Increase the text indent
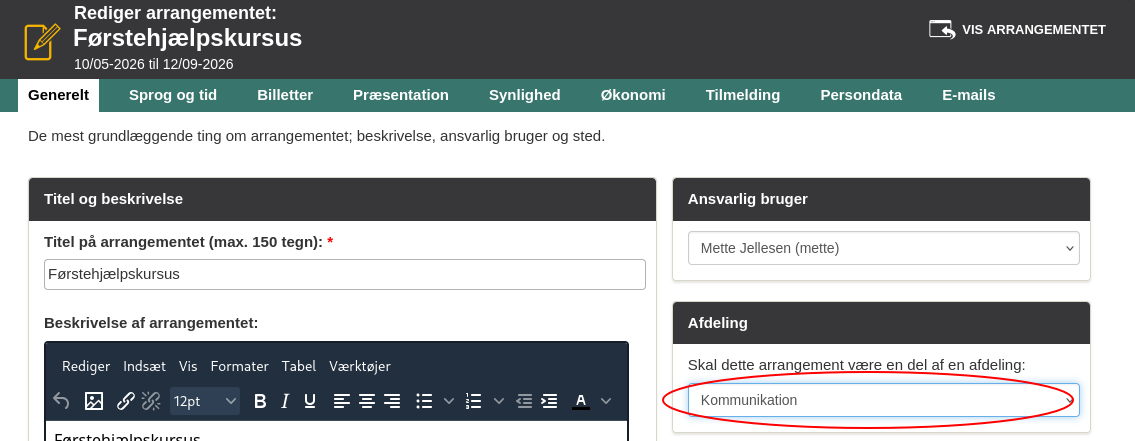This screenshot has width=1135, height=441. [x=549, y=401]
